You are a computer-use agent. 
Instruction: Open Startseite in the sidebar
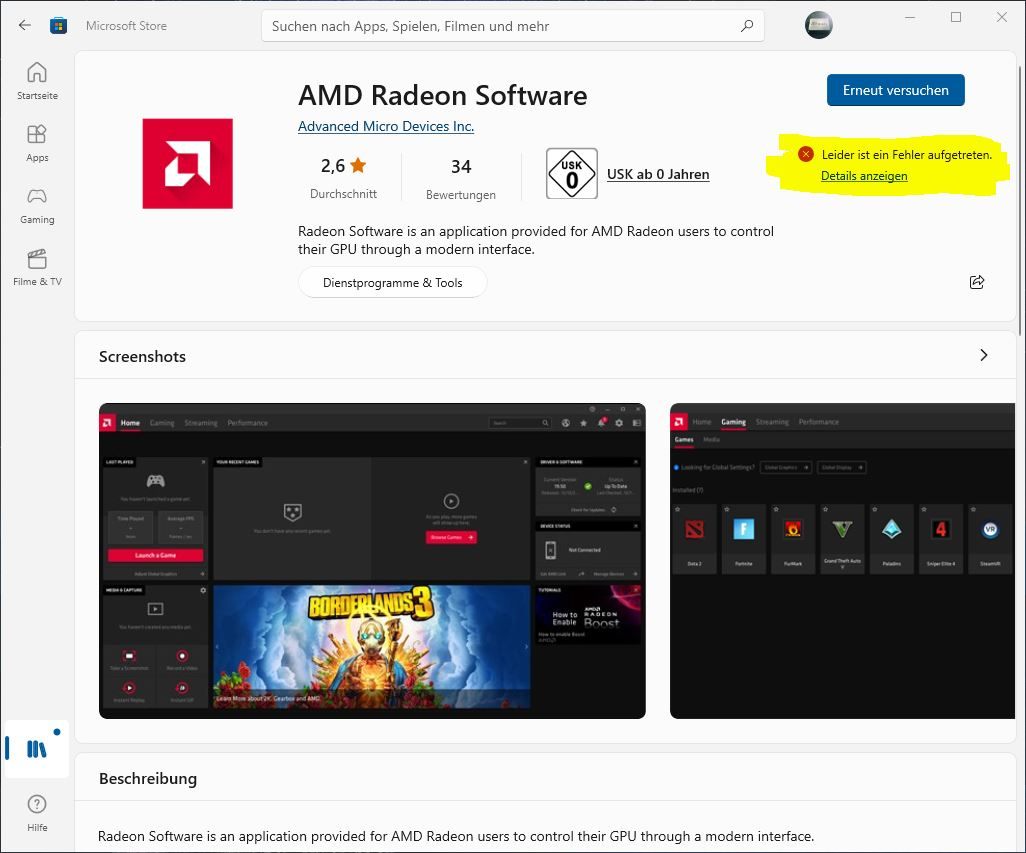point(37,81)
